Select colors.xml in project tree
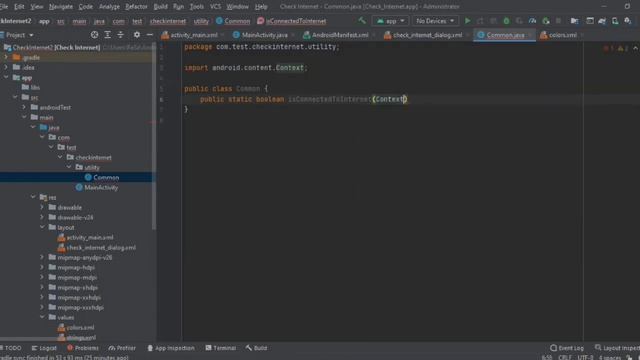Image resolution: width=640 pixels, height=360 pixels. coord(80,327)
